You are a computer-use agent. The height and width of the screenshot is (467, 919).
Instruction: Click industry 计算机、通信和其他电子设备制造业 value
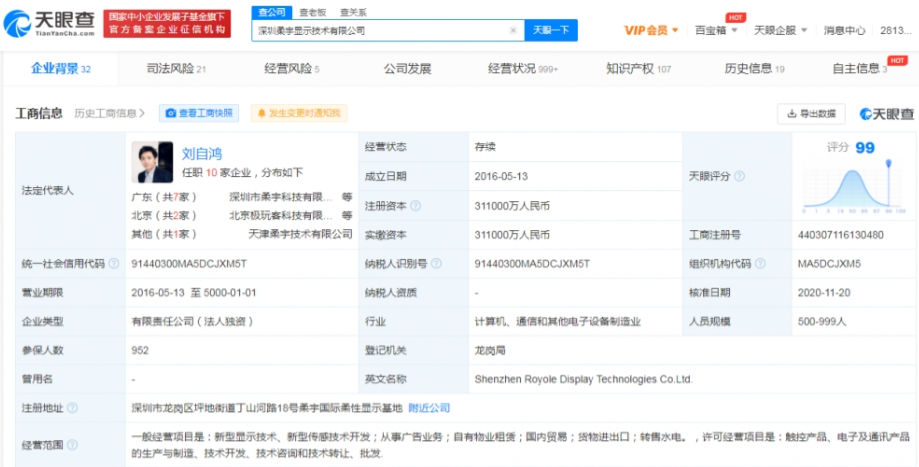pos(558,321)
